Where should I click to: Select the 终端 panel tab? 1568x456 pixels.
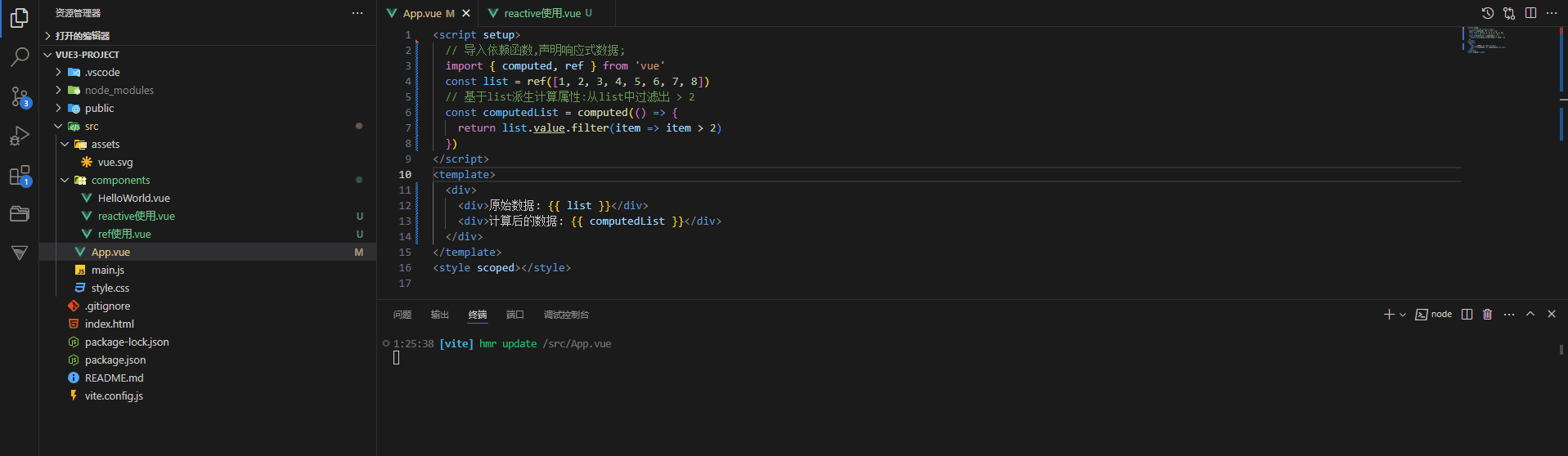coord(478,315)
